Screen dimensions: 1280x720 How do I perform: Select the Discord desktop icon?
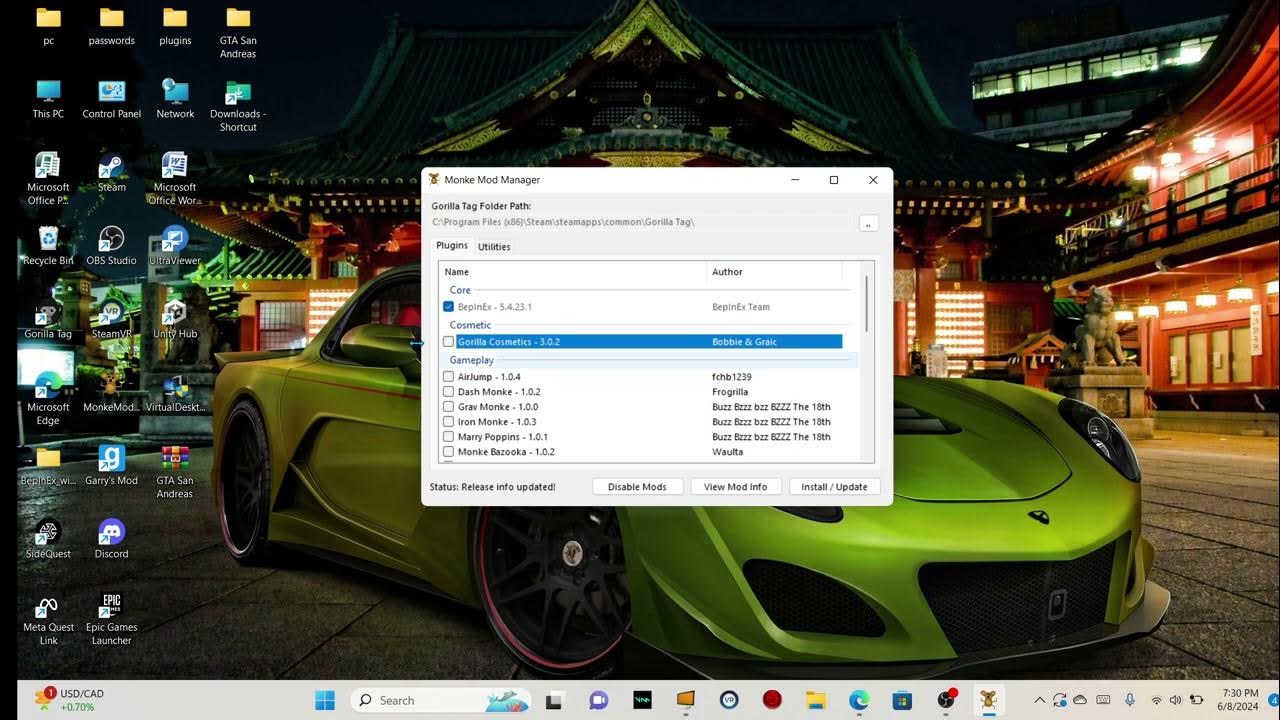(111, 538)
